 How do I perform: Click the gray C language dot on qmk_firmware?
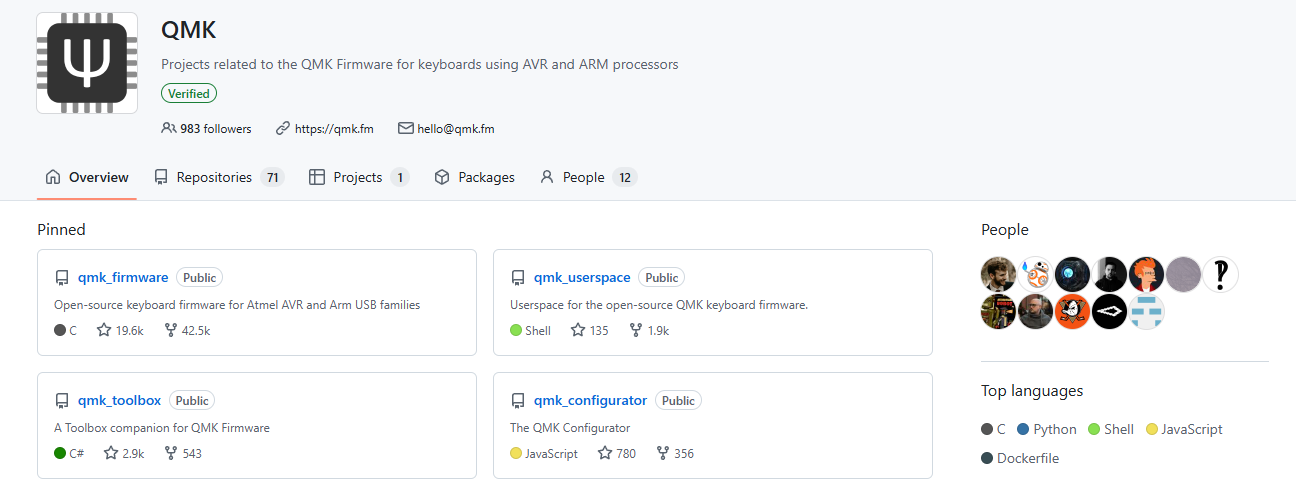click(x=60, y=330)
